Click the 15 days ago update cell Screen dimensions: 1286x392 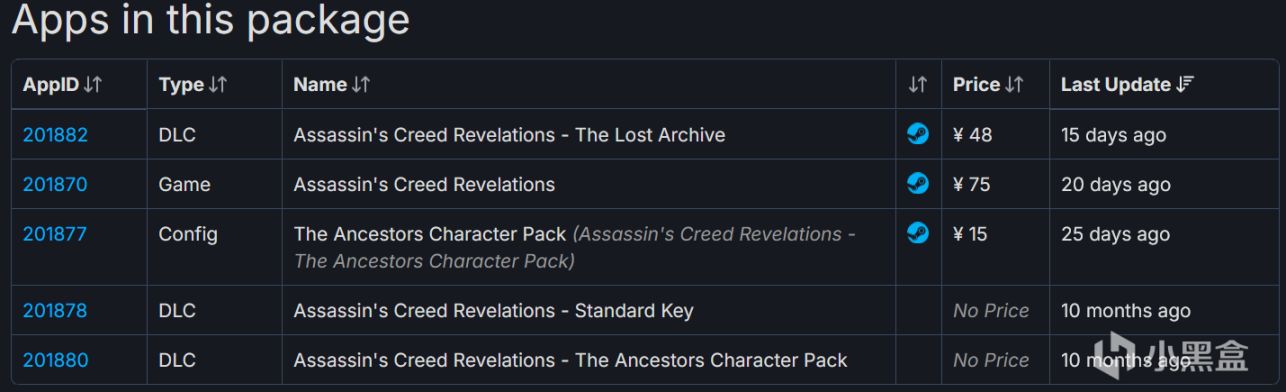1113,135
